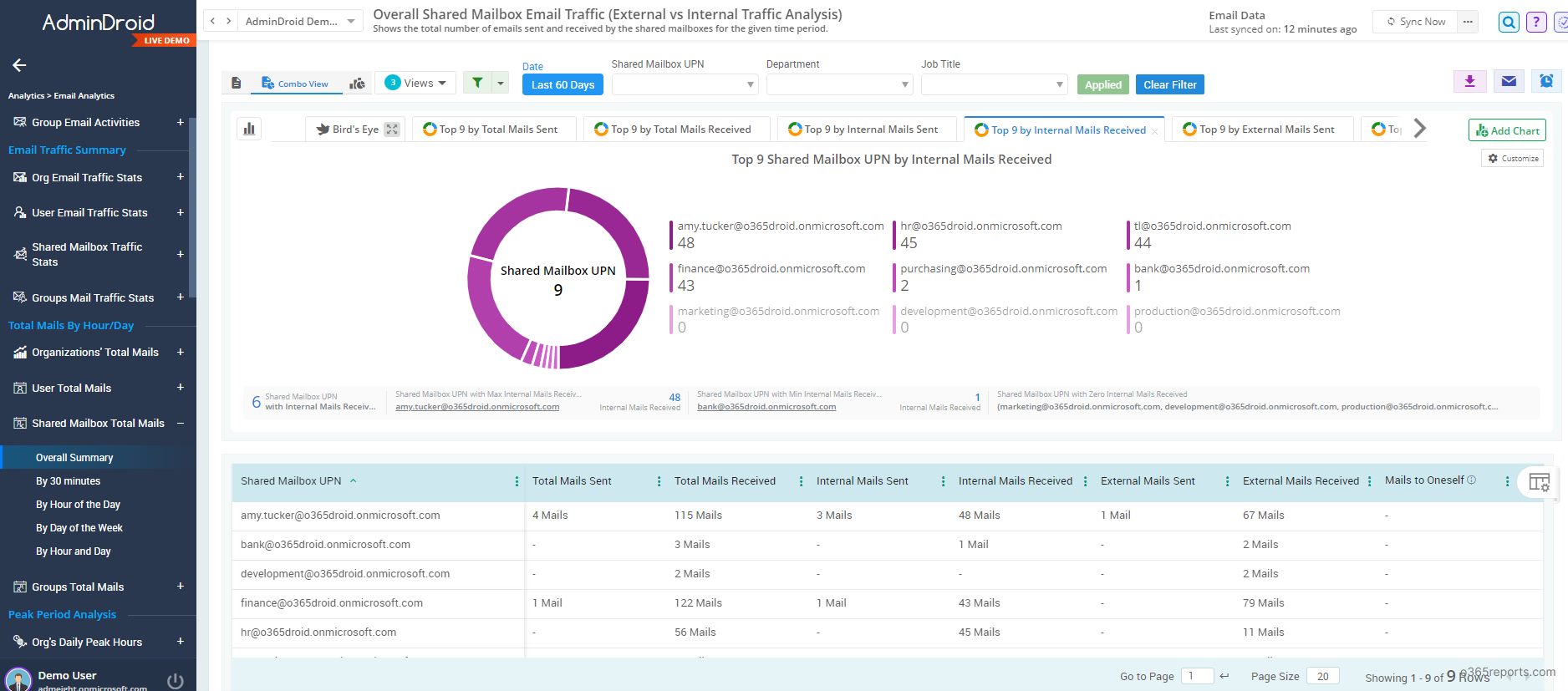Viewport: 1568px width, 691px height.
Task: Expand Org Email Traffic Stats
Action: pos(180,177)
